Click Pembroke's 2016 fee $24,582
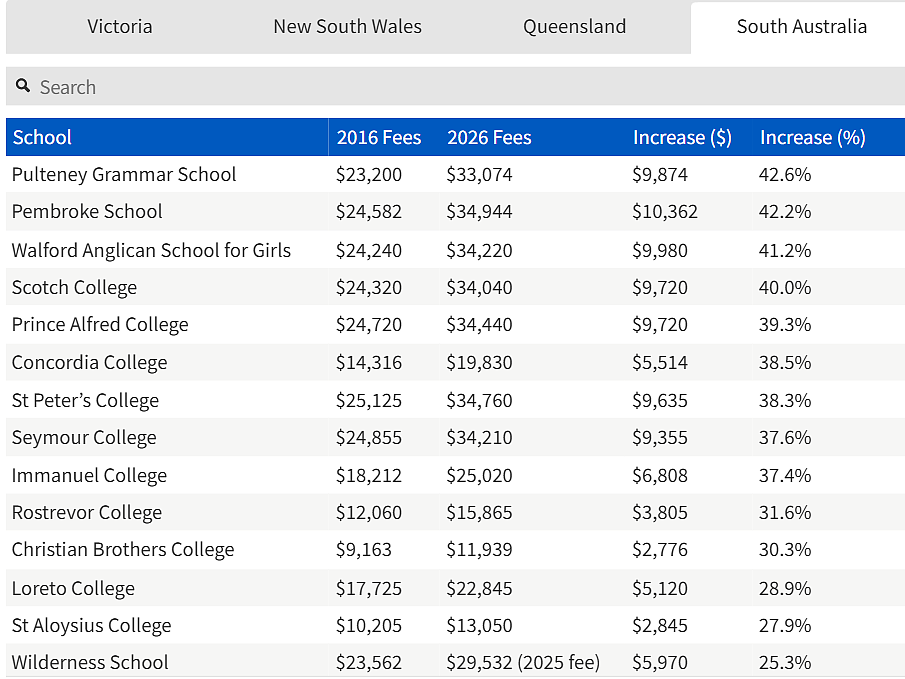The width and height of the screenshot is (905, 679). pos(369,211)
